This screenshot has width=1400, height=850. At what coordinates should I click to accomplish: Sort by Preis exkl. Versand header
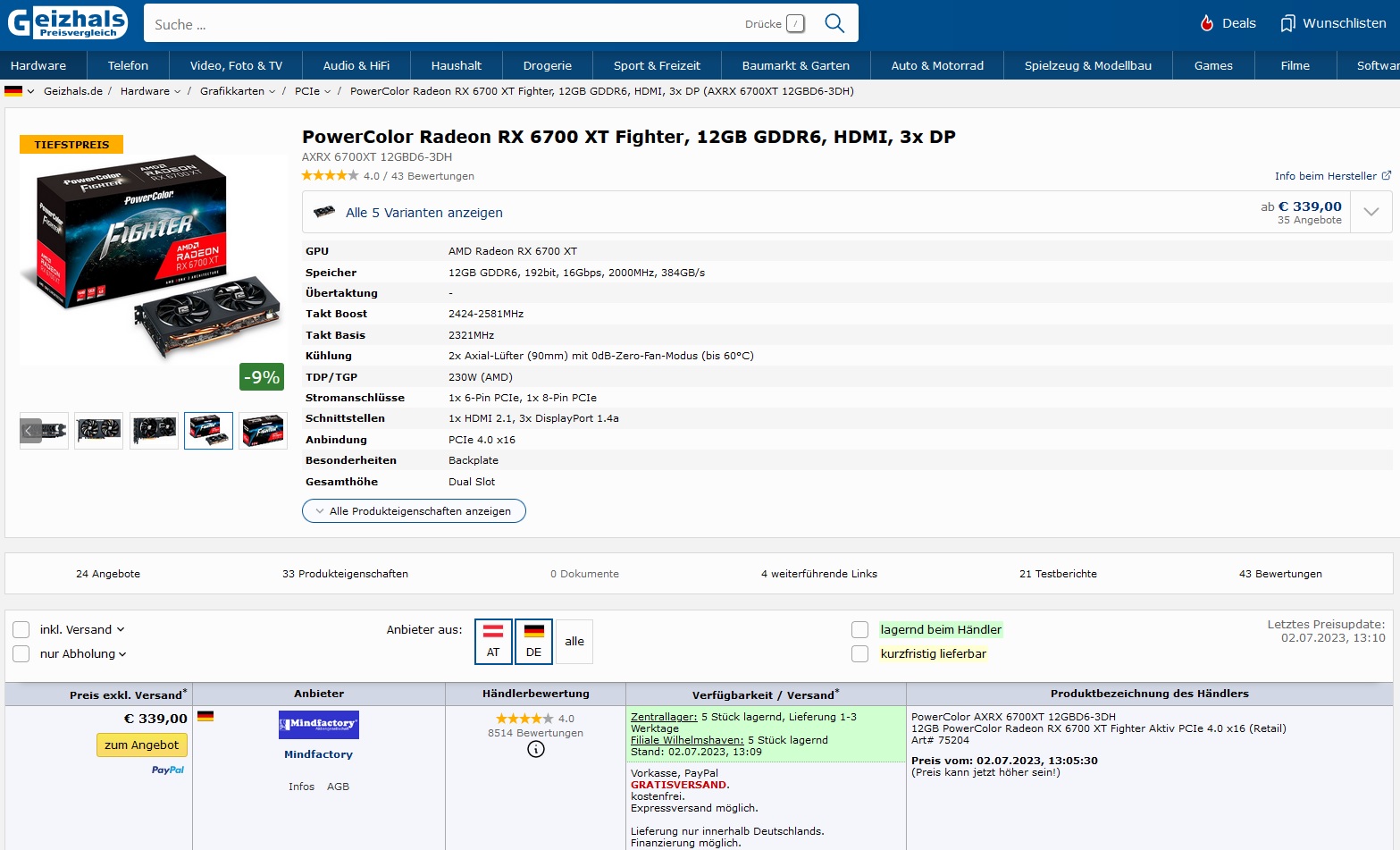tap(129, 694)
